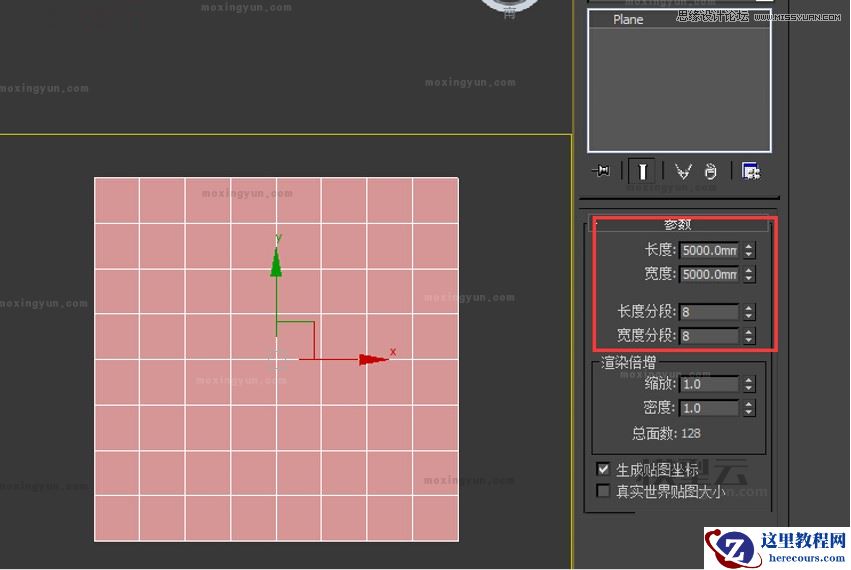Collapse the 参数 rollout header

tap(678, 224)
